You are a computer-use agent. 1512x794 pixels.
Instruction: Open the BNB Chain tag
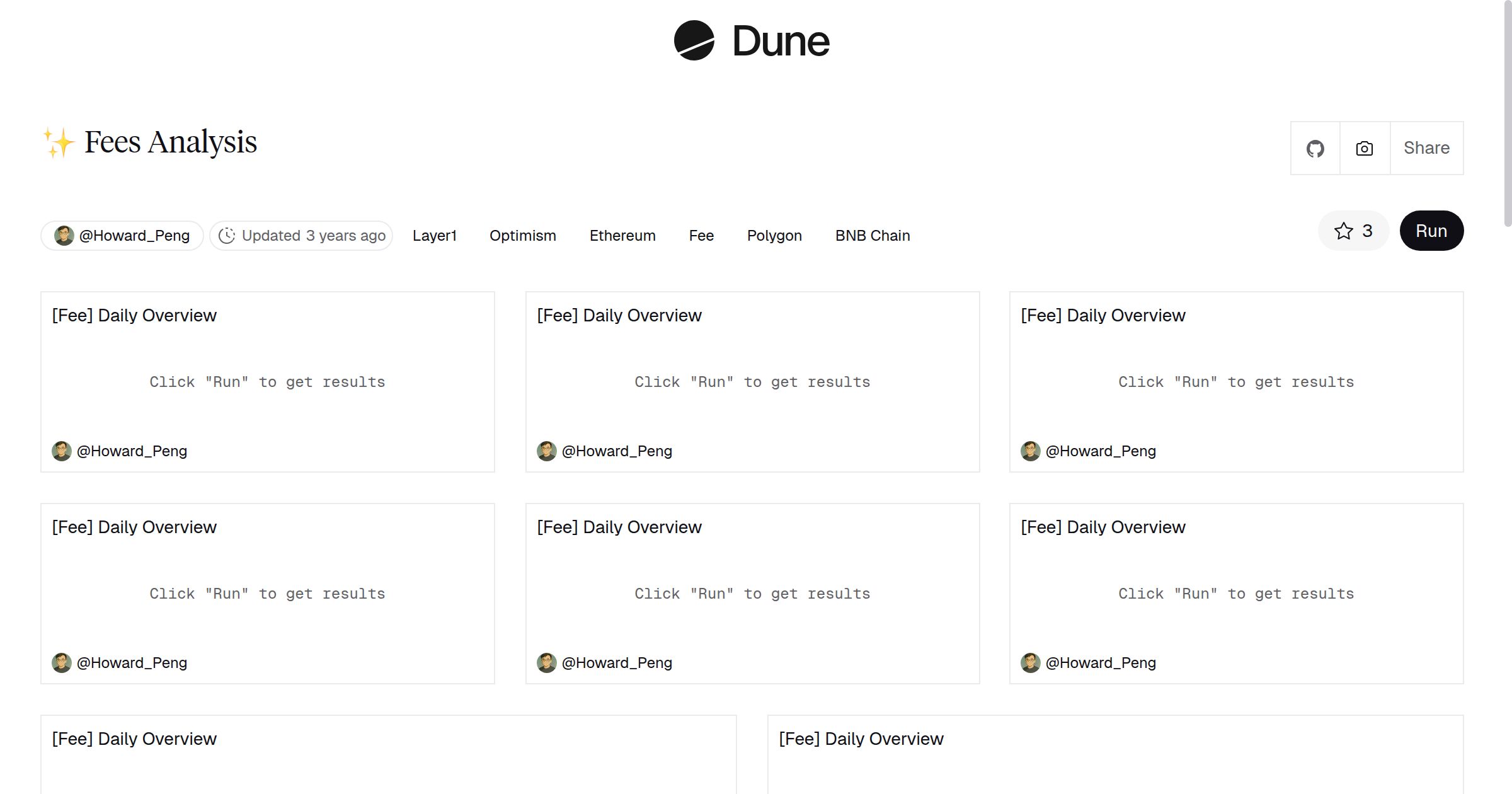click(873, 236)
